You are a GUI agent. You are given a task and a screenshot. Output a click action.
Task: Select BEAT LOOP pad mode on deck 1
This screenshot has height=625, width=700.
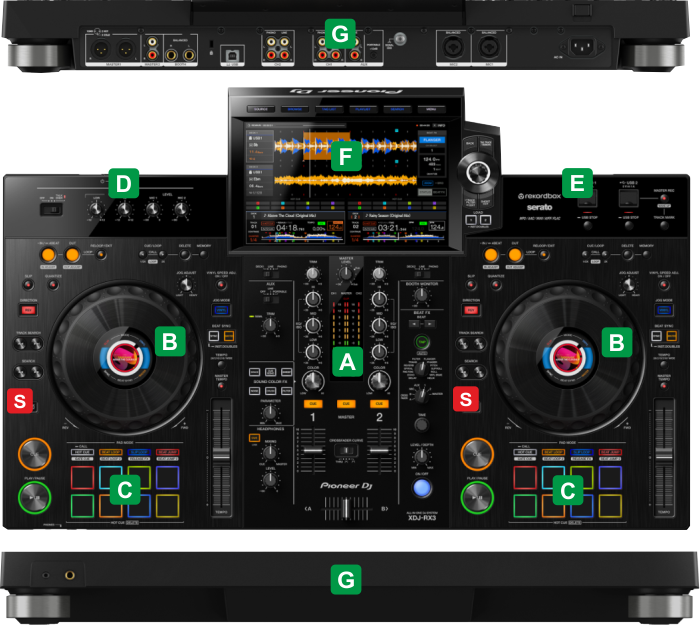(x=111, y=452)
